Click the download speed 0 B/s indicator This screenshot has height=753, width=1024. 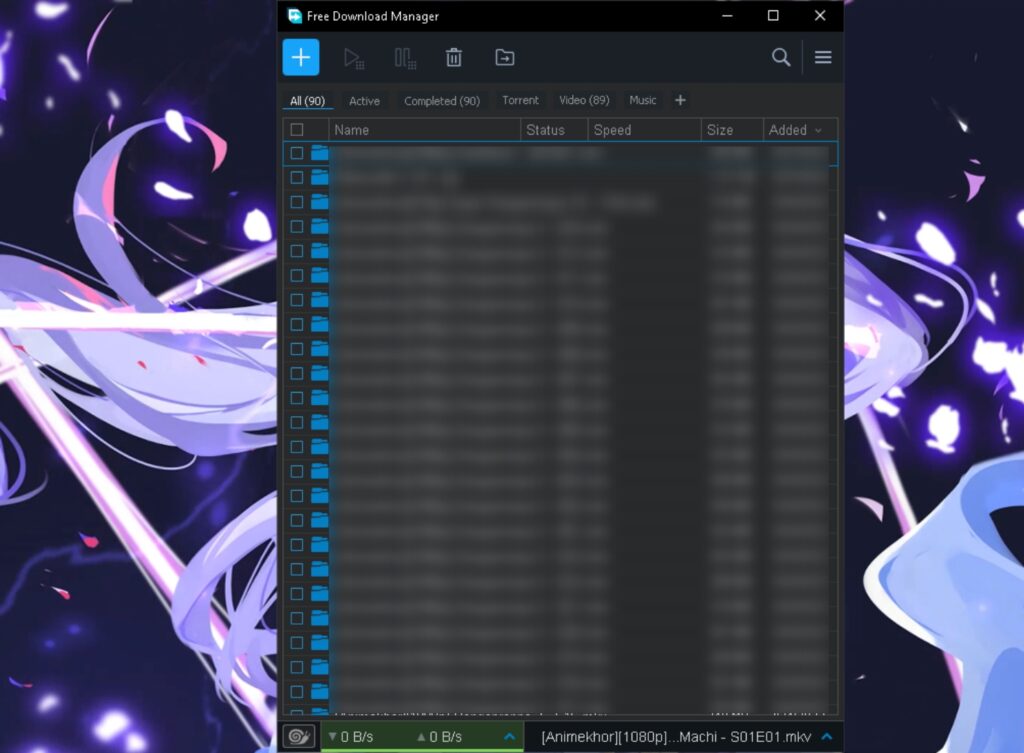pos(351,737)
